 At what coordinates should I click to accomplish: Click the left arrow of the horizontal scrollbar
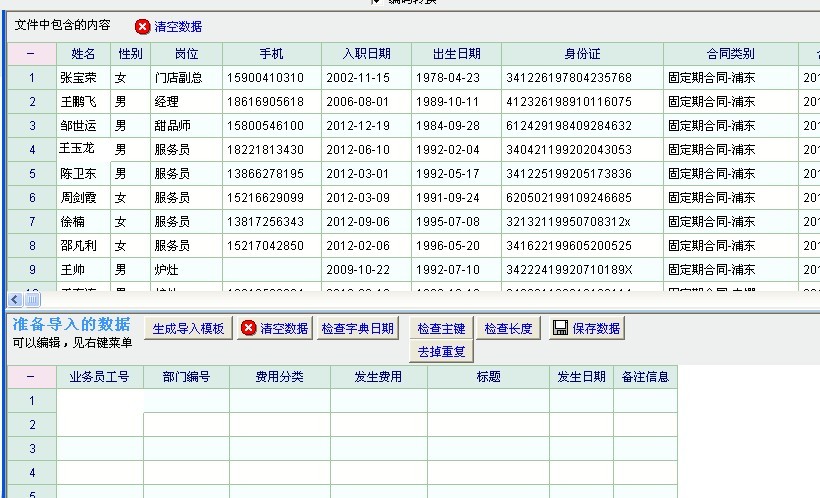(x=15, y=299)
